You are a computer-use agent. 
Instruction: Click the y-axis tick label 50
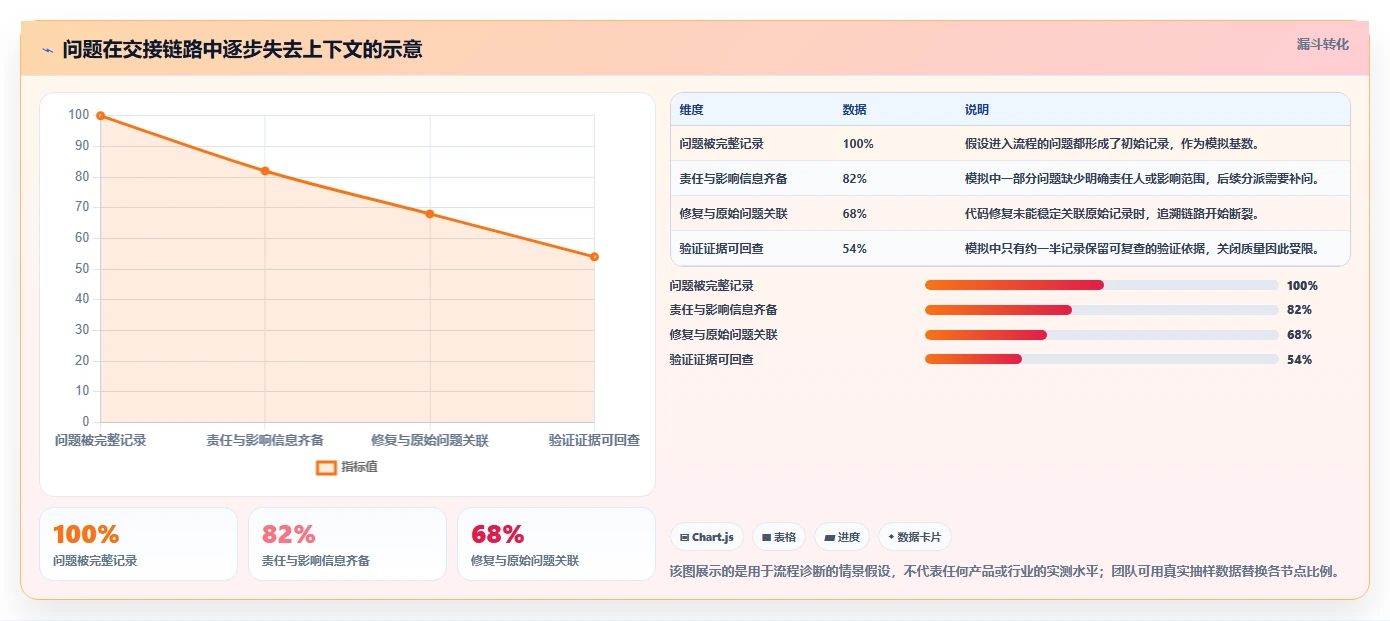(x=82, y=269)
